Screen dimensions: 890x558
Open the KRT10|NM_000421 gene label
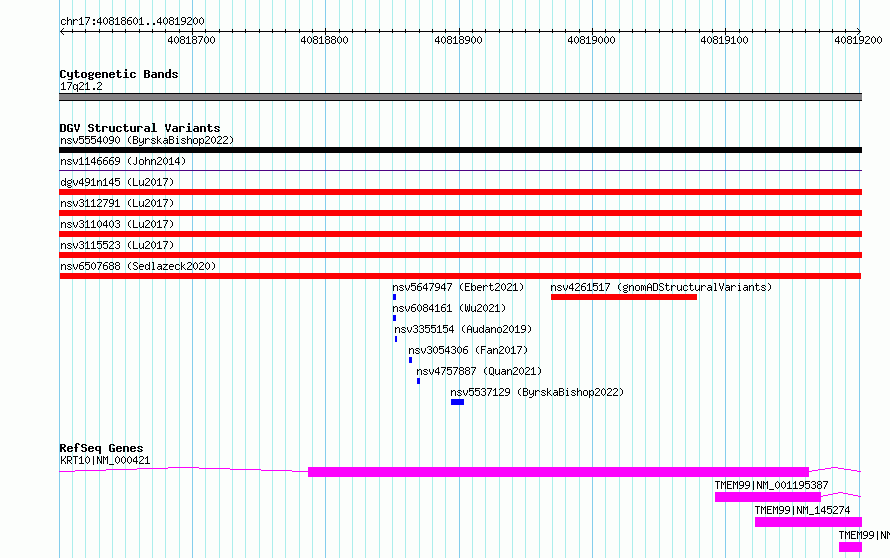coord(105,460)
